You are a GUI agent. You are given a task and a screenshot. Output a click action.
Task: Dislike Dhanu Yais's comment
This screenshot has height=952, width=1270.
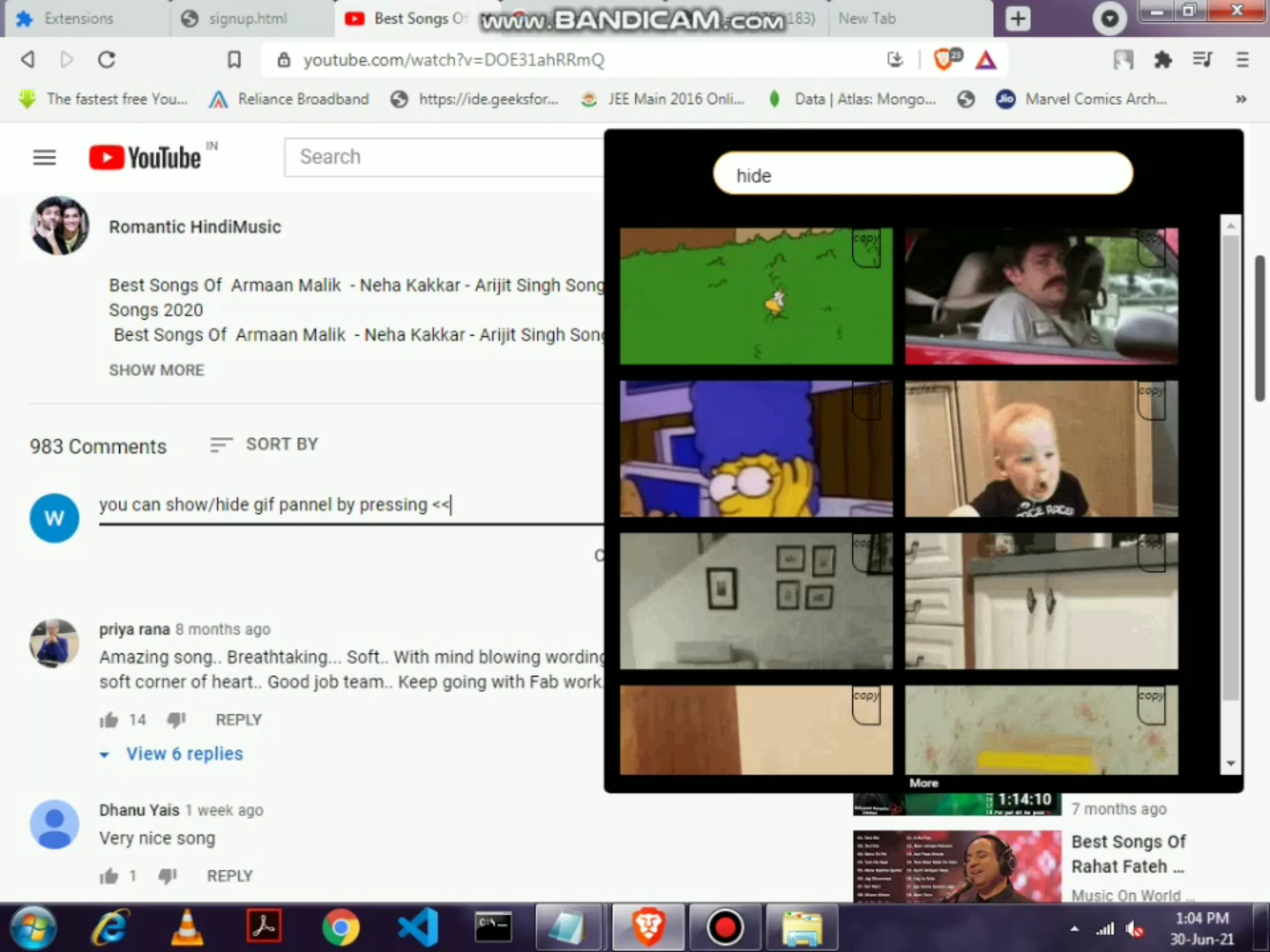point(168,875)
